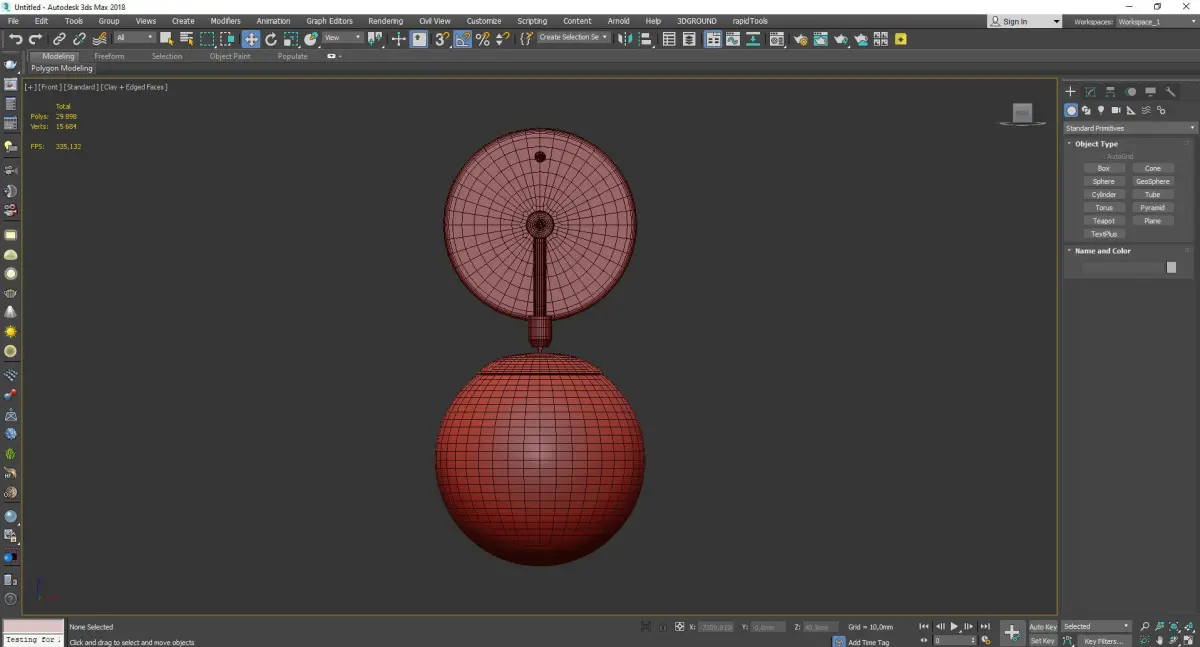Open the Select by Name list

point(186,39)
